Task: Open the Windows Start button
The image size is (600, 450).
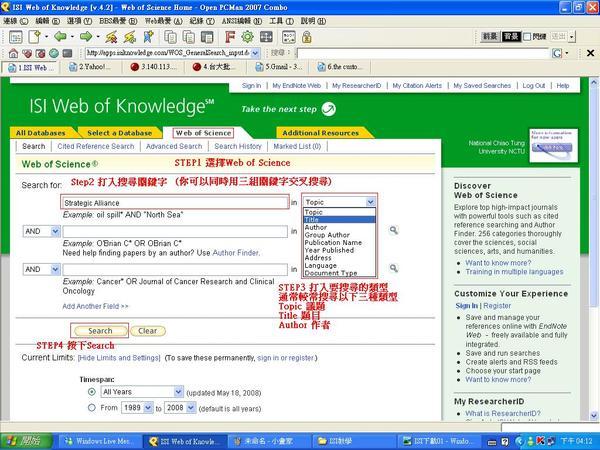Action: (26, 442)
